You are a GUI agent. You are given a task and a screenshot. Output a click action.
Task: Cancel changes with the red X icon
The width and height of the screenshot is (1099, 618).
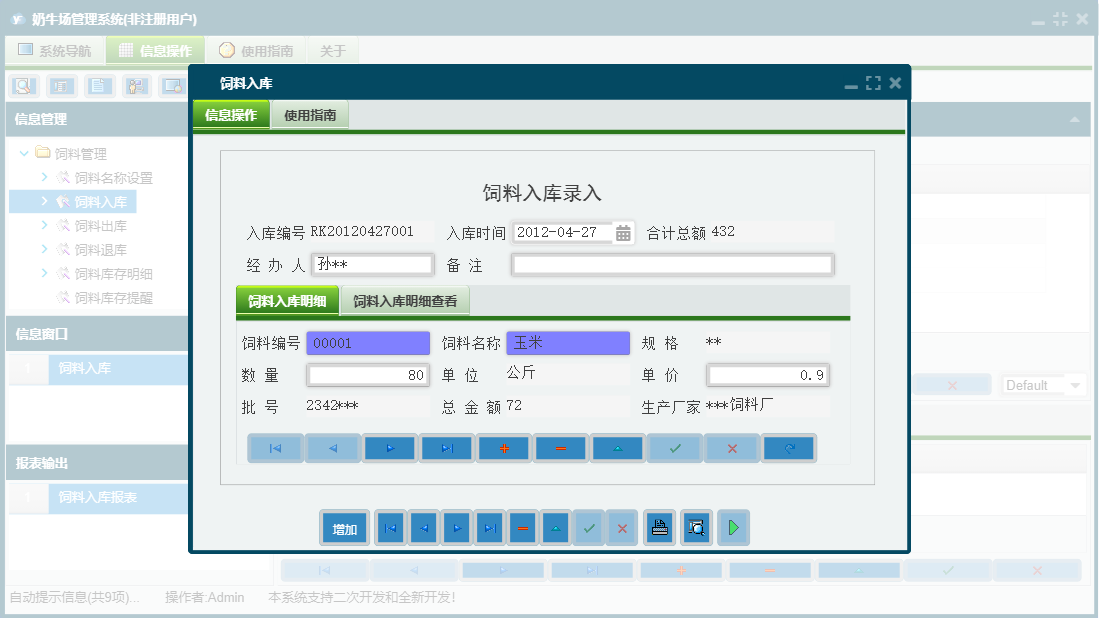(x=731, y=448)
